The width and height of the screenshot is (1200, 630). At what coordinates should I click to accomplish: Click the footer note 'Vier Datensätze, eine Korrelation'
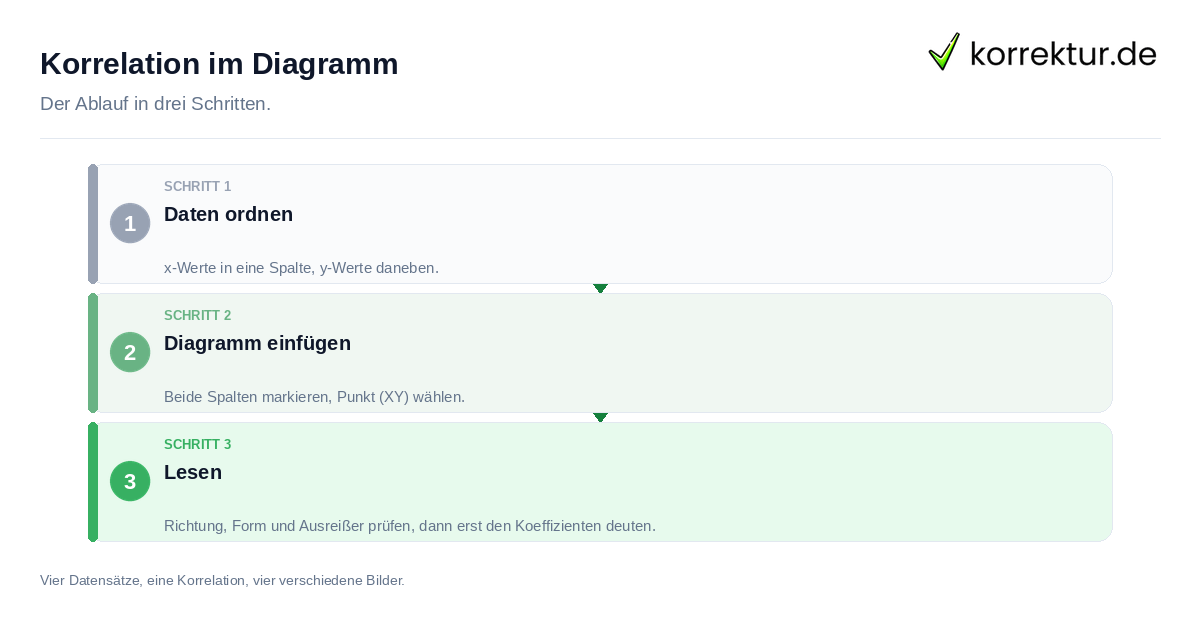point(222,580)
